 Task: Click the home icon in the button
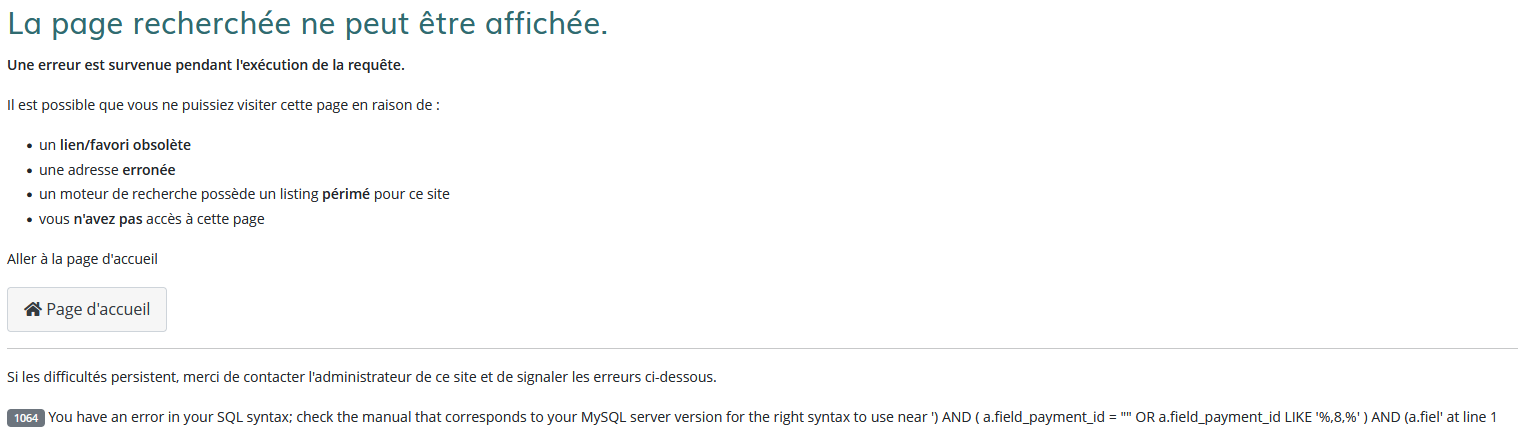pyautogui.click(x=33, y=310)
